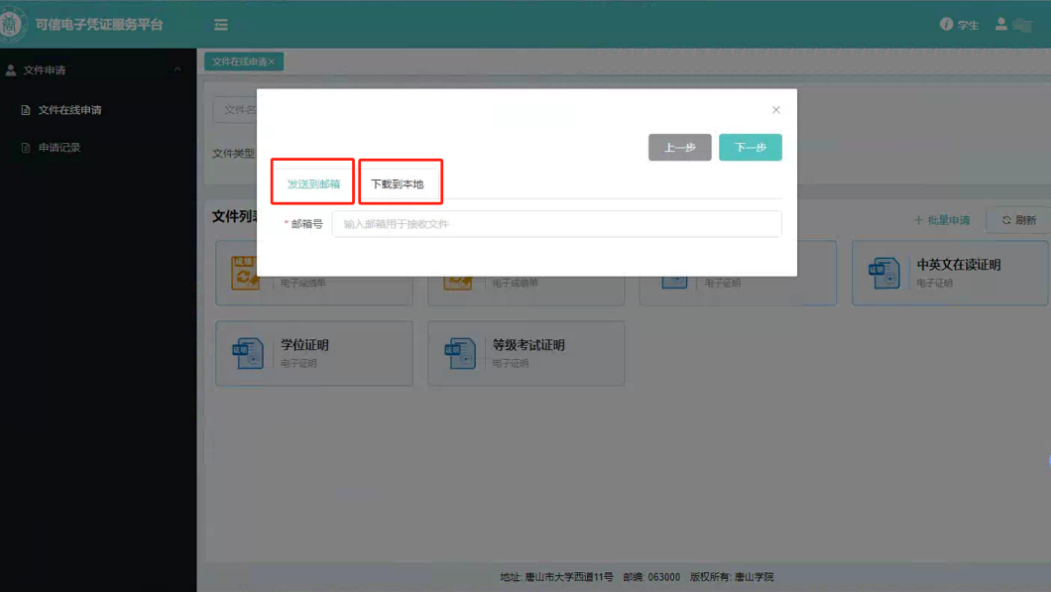Click the platform logo in top-left corner

[13, 24]
